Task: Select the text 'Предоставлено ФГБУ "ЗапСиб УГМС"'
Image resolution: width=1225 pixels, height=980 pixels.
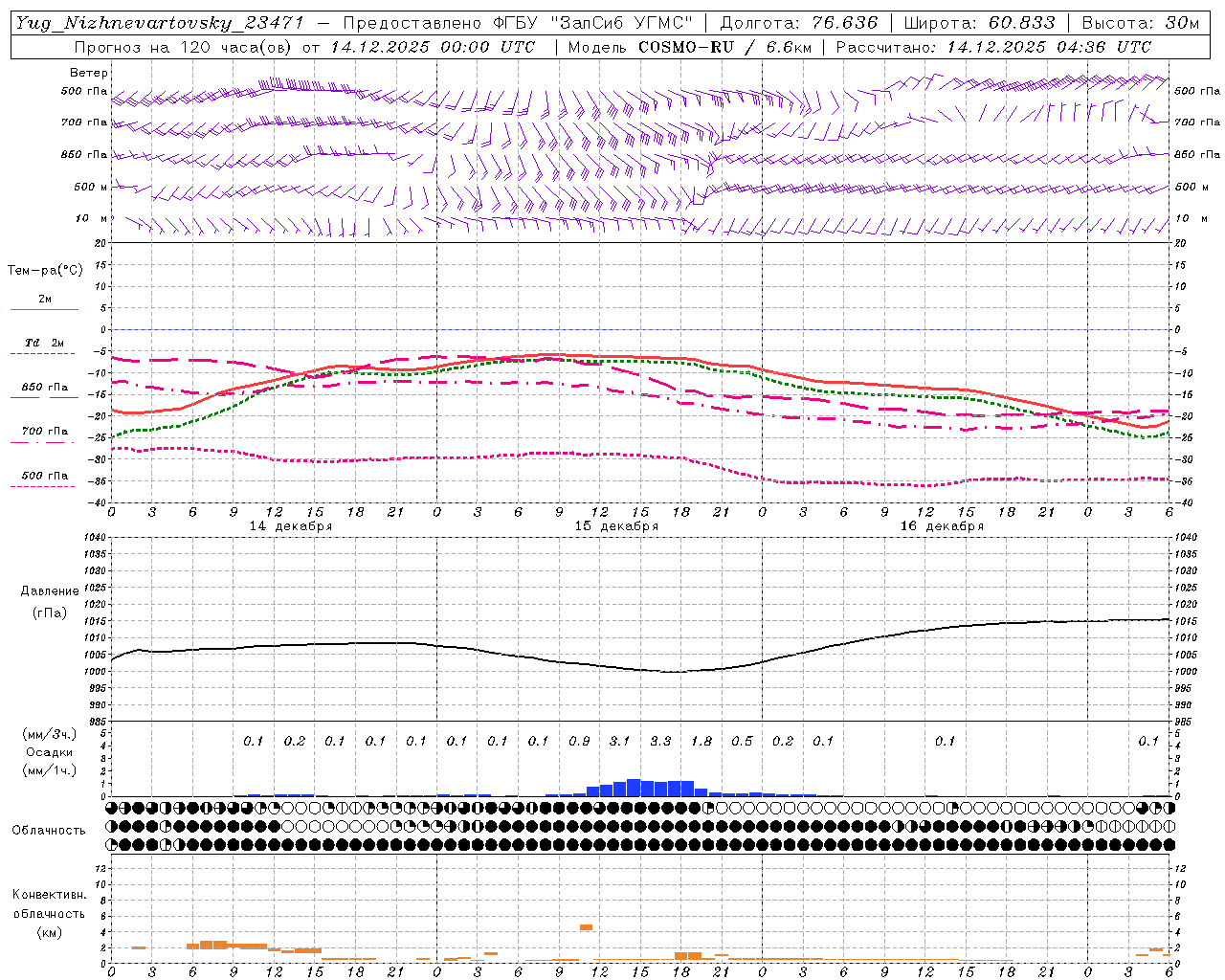Action: point(517,23)
